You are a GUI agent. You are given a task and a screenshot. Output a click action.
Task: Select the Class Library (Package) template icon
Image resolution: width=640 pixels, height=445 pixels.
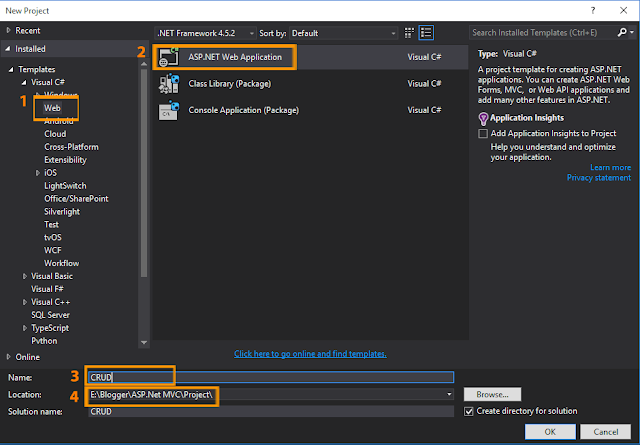coord(169,84)
